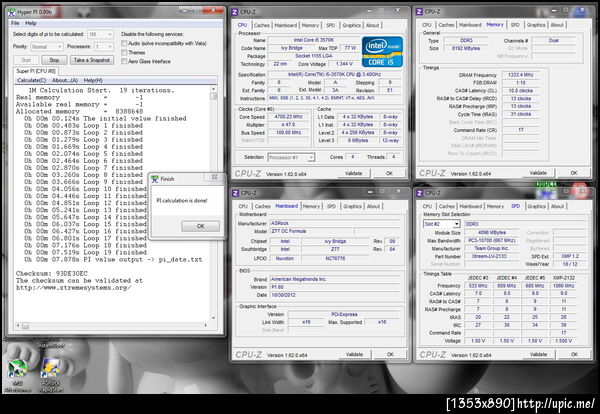
Task: Click the CPU-Z icon in Memory window title
Action: click(419, 12)
